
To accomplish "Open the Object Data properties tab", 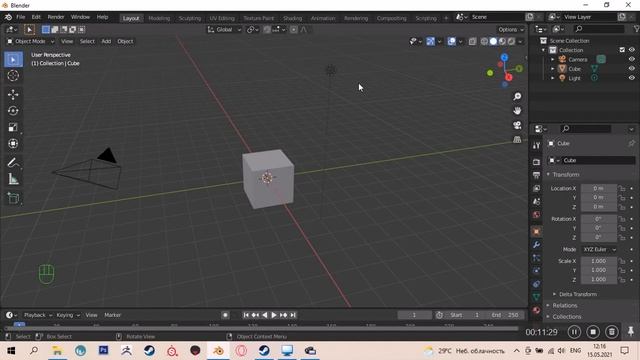I will click(x=536, y=297).
